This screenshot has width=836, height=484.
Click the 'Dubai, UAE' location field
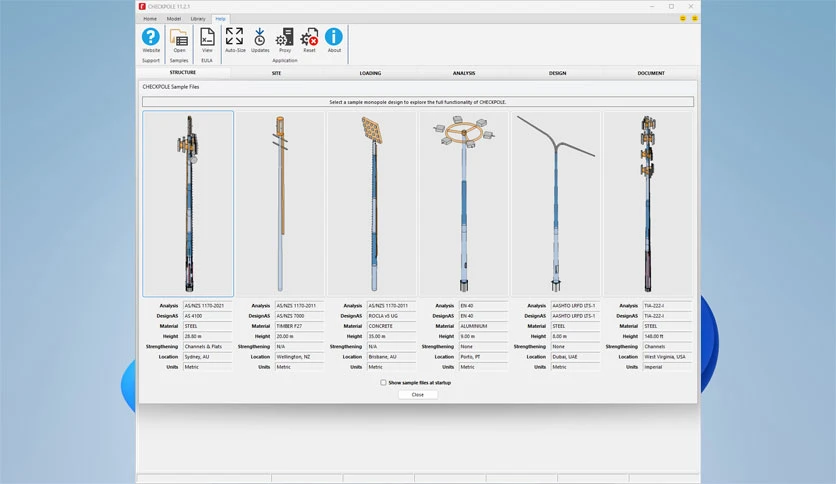(575, 357)
